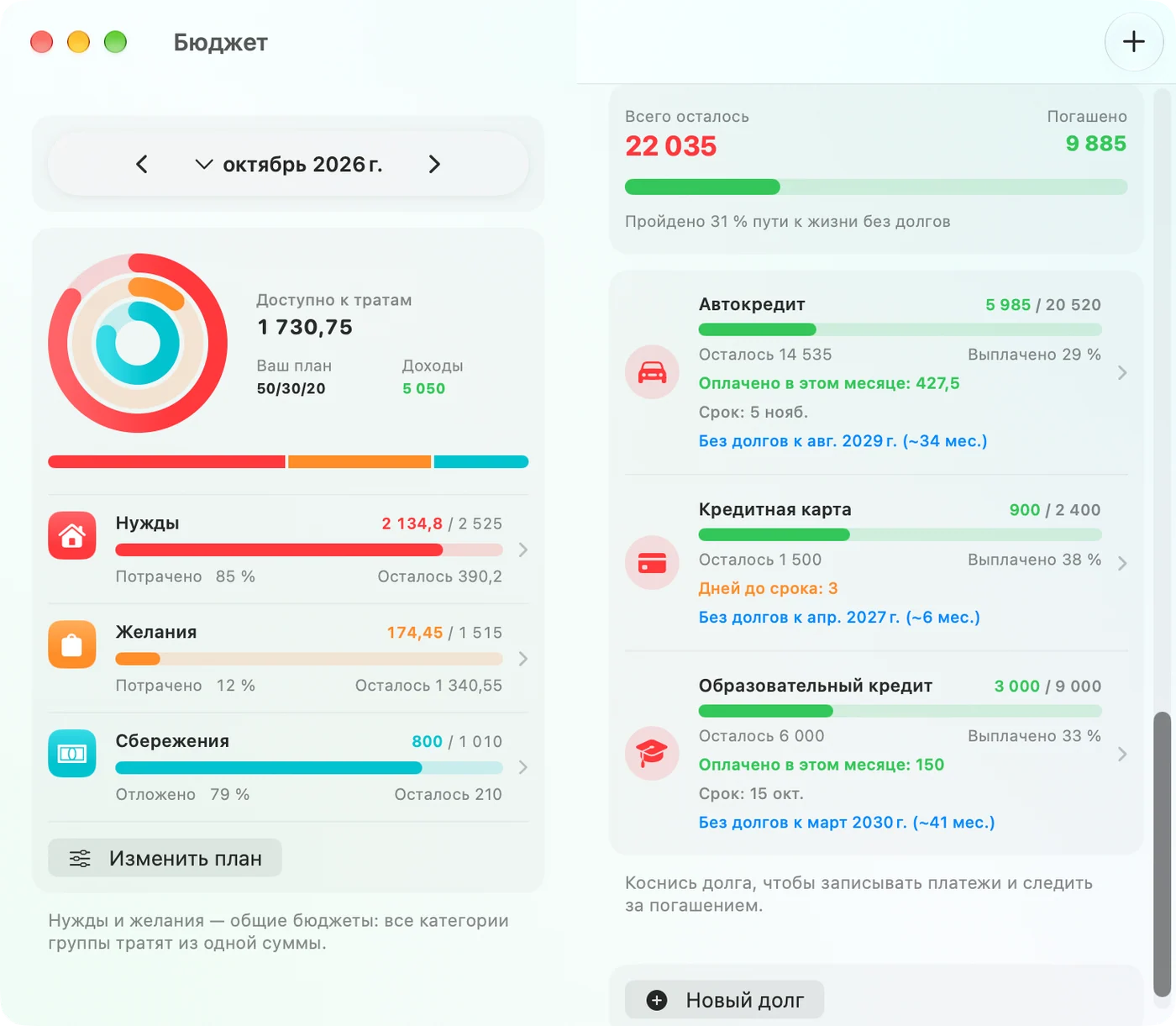Click the link Без долгов к авг. 2029 г.
The width and height of the screenshot is (1176, 1026).
tap(843, 441)
